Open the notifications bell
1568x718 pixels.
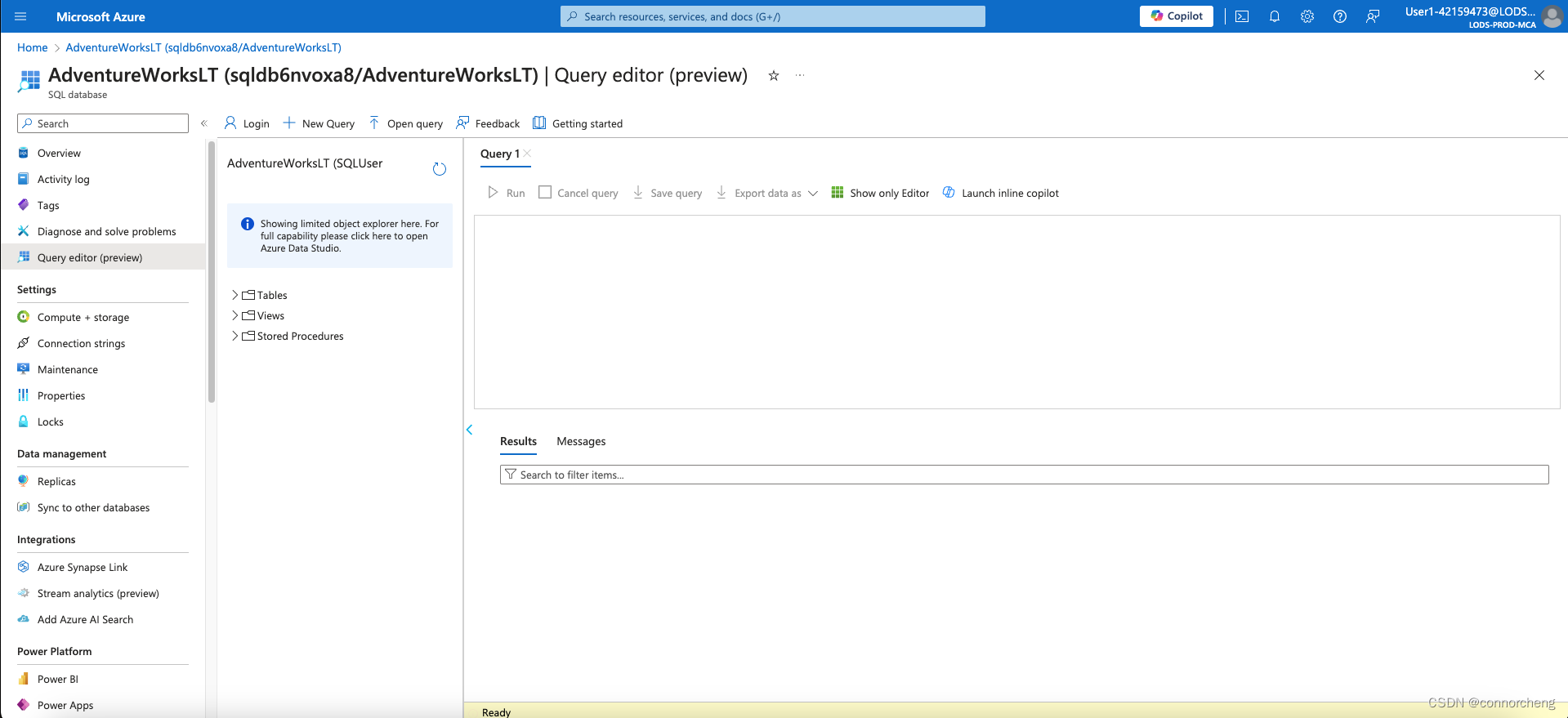pos(1275,16)
